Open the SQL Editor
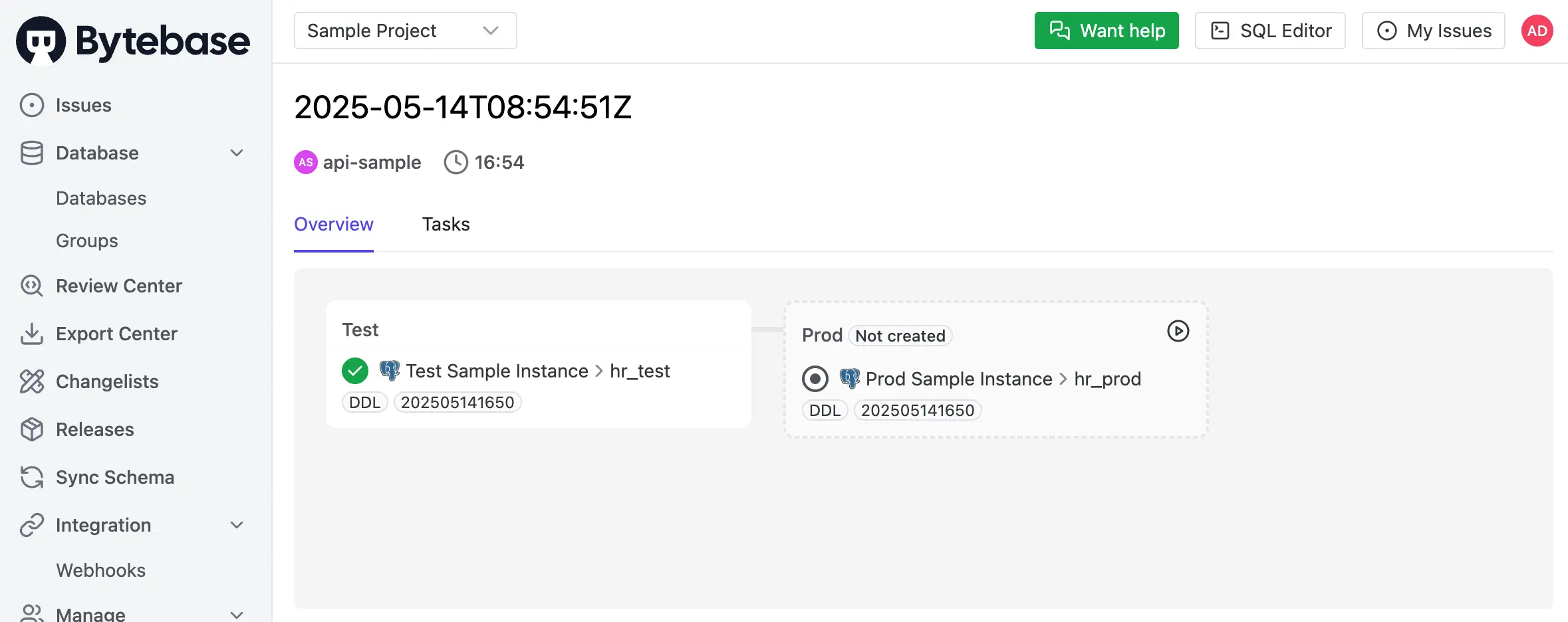1568x622 pixels. coord(1270,31)
